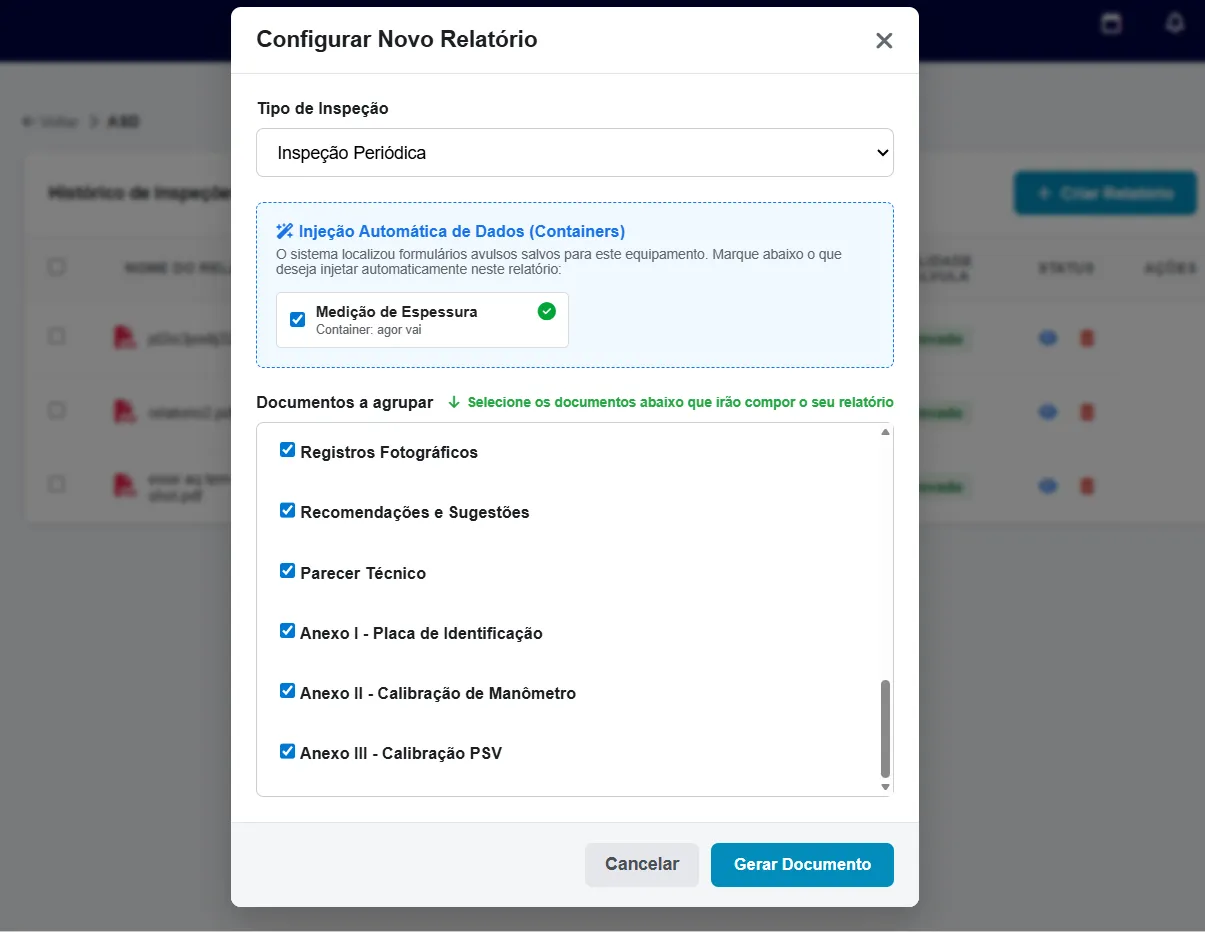
Task: Open the notifications bell in the page header
Action: 1175,23
